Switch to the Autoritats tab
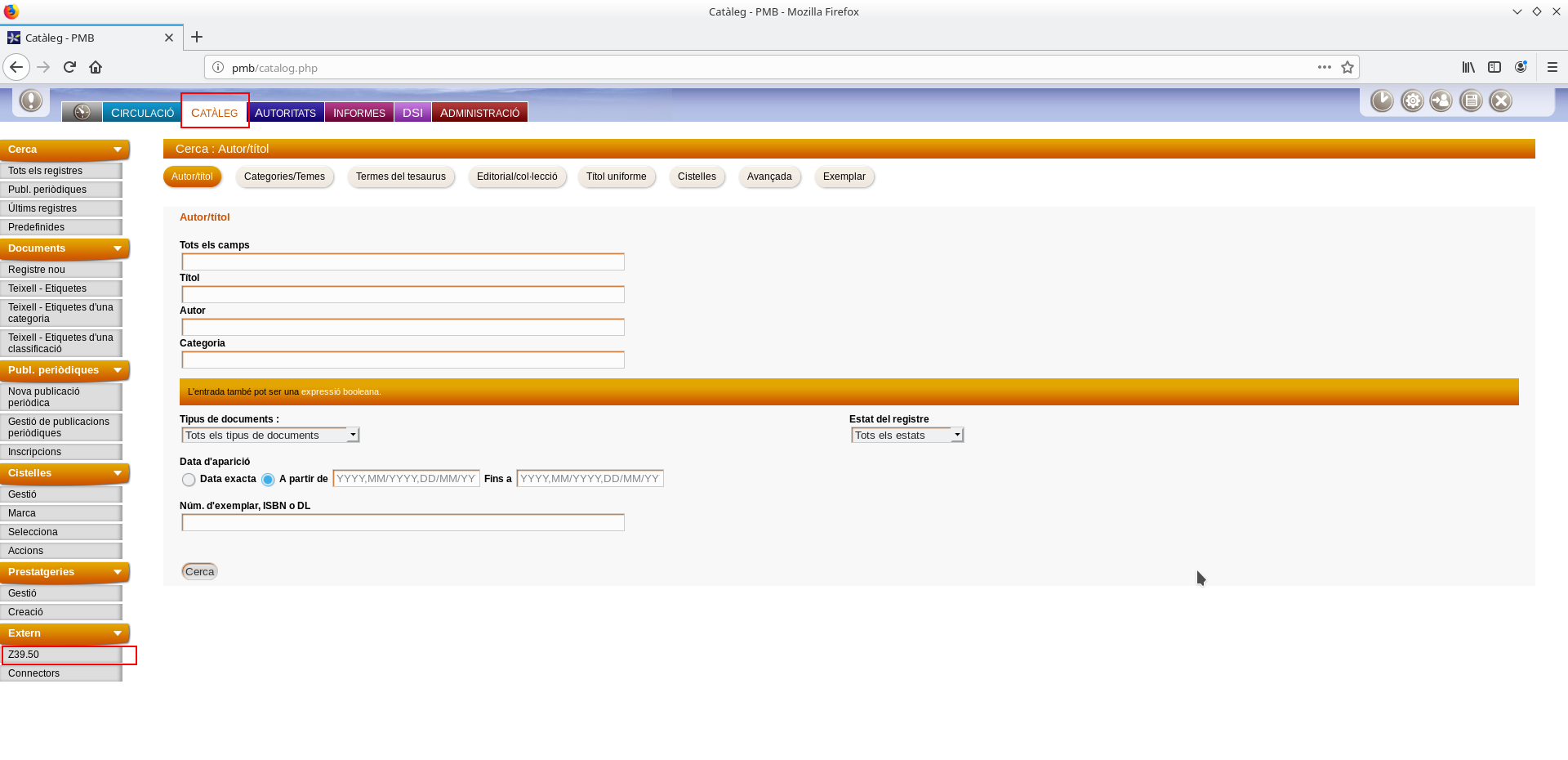 (285, 113)
